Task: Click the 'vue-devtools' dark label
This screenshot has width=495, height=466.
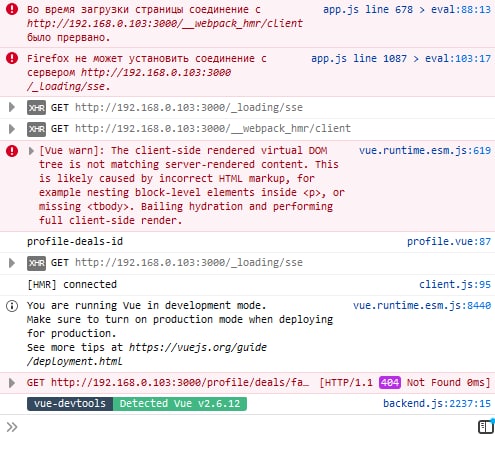Action: pyautogui.click(x=70, y=404)
